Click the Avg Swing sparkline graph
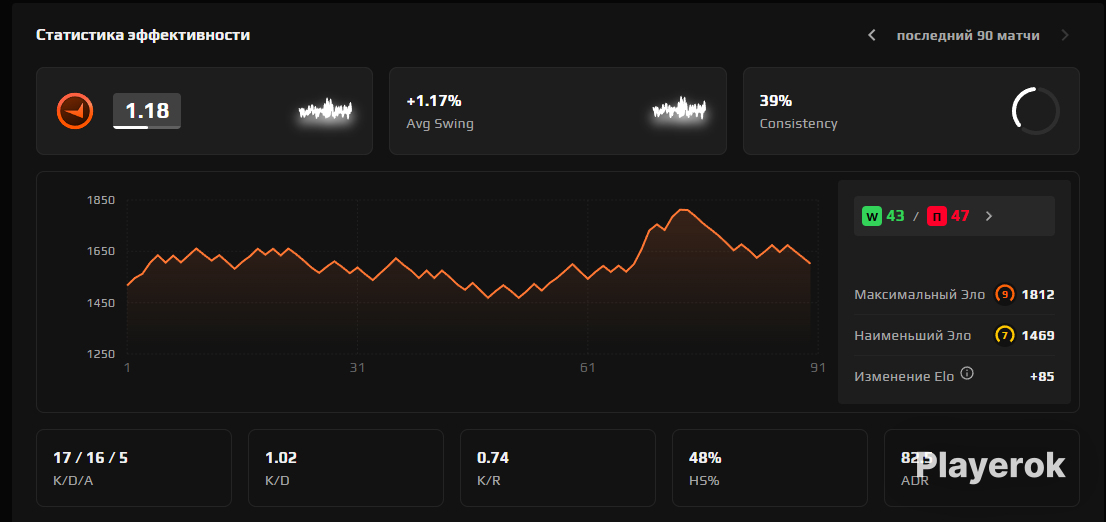1106x522 pixels. point(679,109)
